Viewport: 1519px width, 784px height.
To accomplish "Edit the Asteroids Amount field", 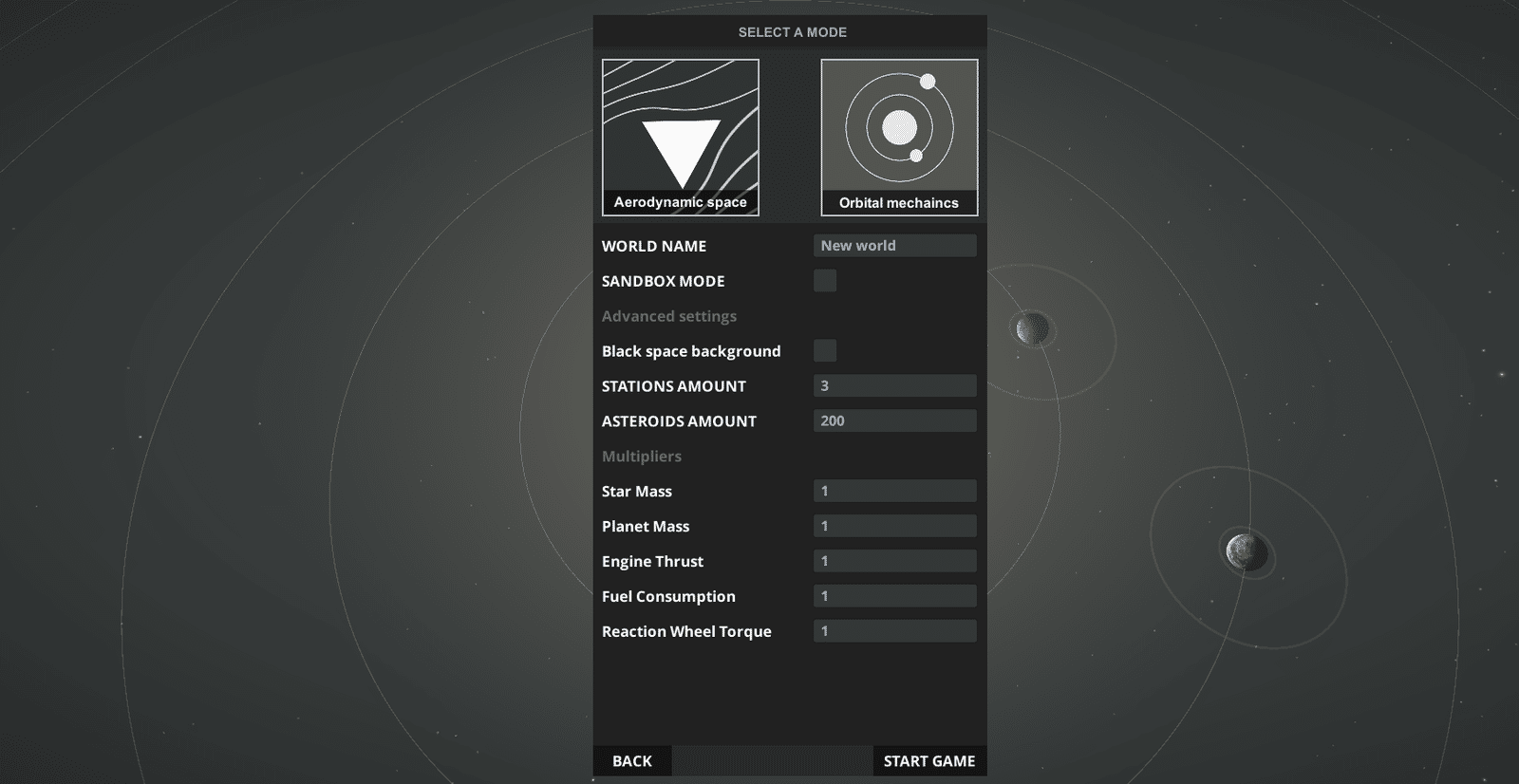I will click(x=894, y=420).
